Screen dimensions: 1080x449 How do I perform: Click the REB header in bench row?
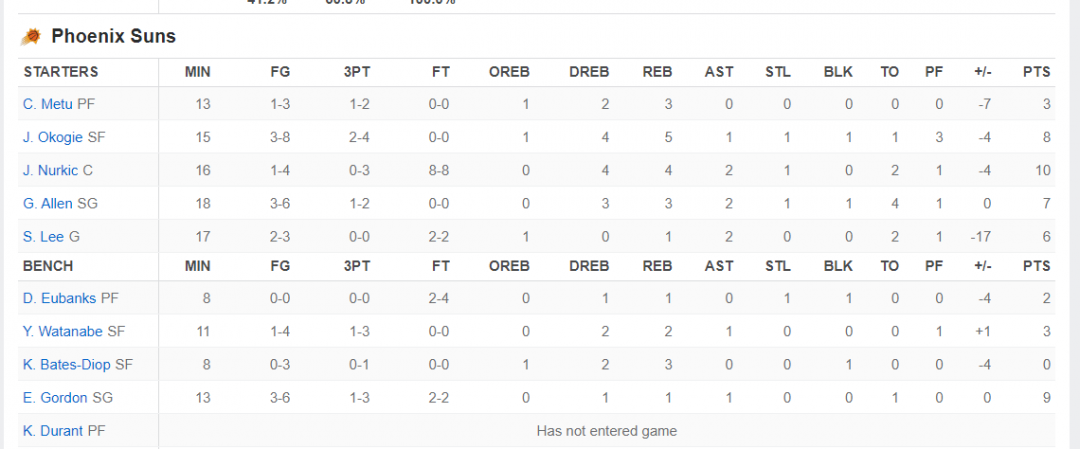(x=657, y=266)
